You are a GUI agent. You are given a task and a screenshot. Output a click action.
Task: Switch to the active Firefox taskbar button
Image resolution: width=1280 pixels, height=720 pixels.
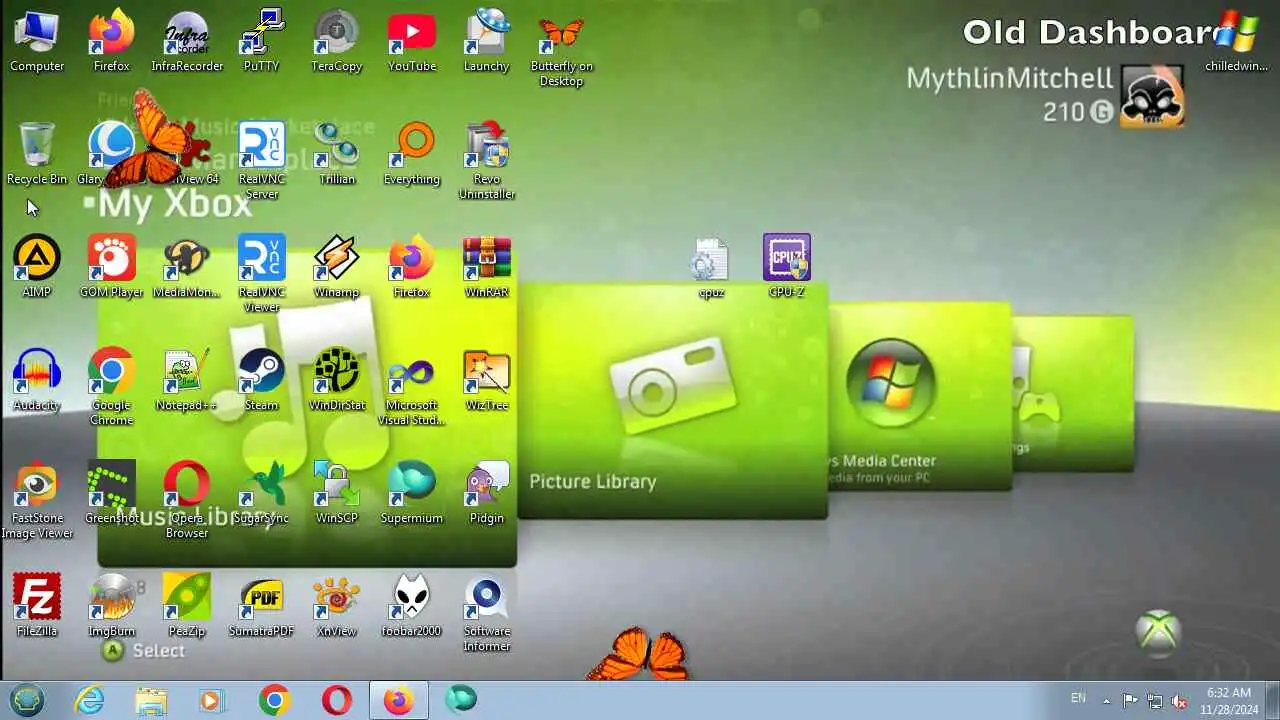tap(399, 701)
